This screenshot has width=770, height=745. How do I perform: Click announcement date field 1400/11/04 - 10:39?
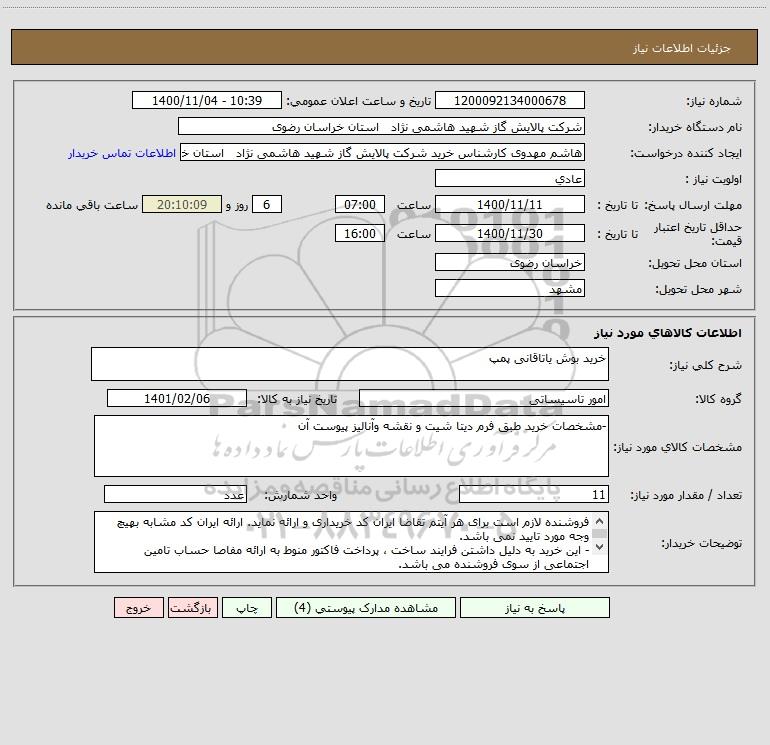pos(207,100)
